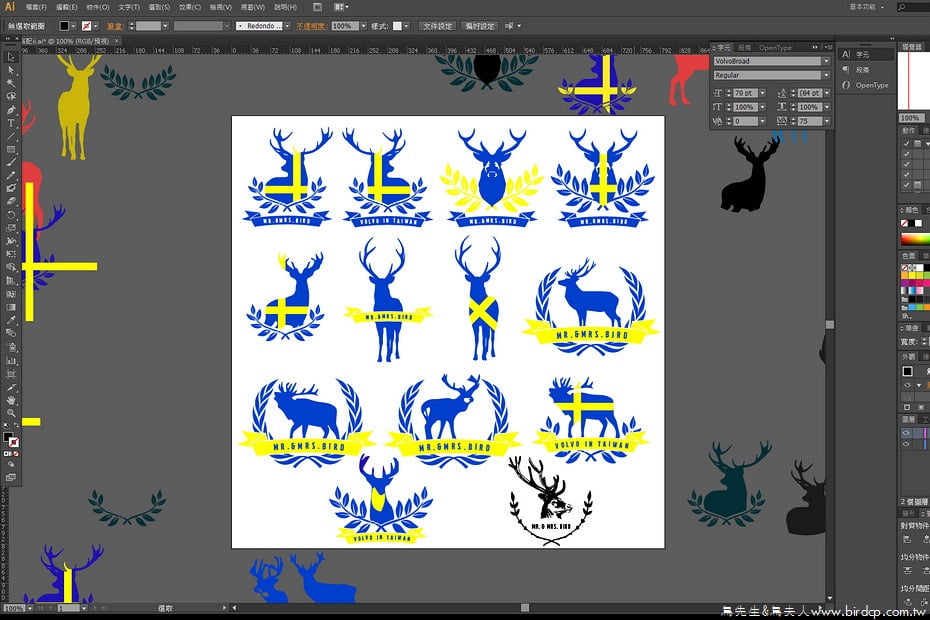The image size is (930, 620).
Task: Toggle visibility eye of the top layer
Action: coord(906,433)
